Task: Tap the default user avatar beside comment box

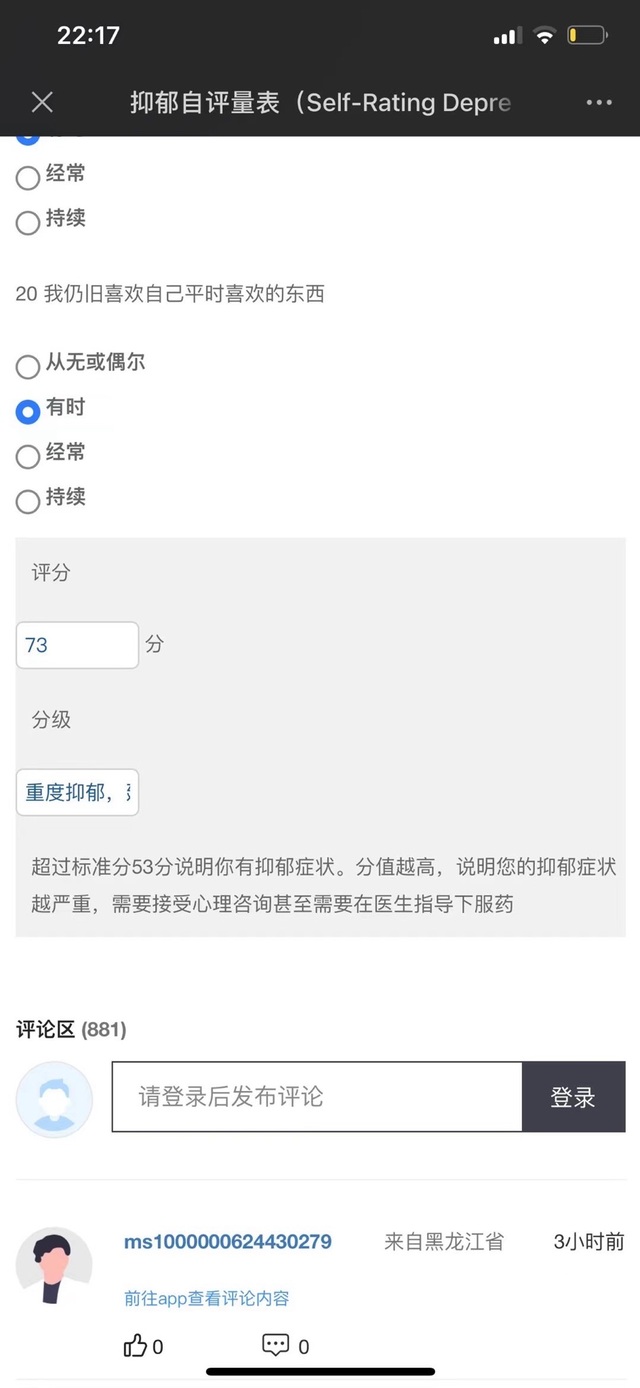Action: point(54,1099)
